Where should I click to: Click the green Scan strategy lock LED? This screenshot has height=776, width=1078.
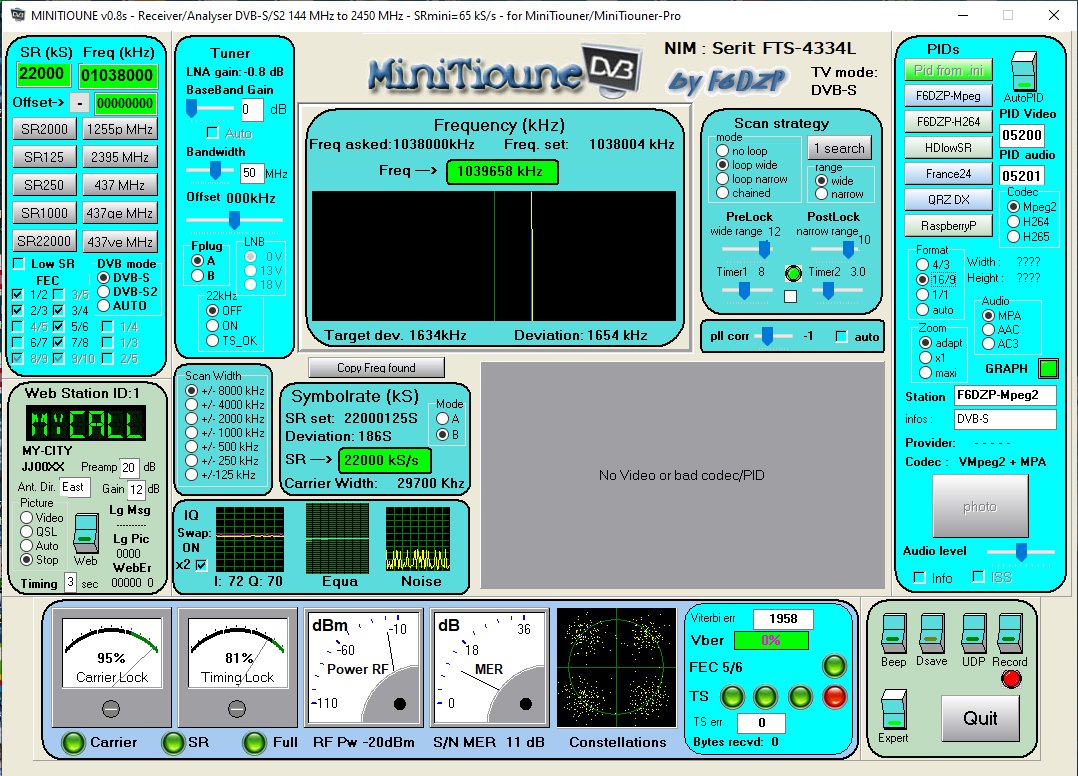point(793,274)
